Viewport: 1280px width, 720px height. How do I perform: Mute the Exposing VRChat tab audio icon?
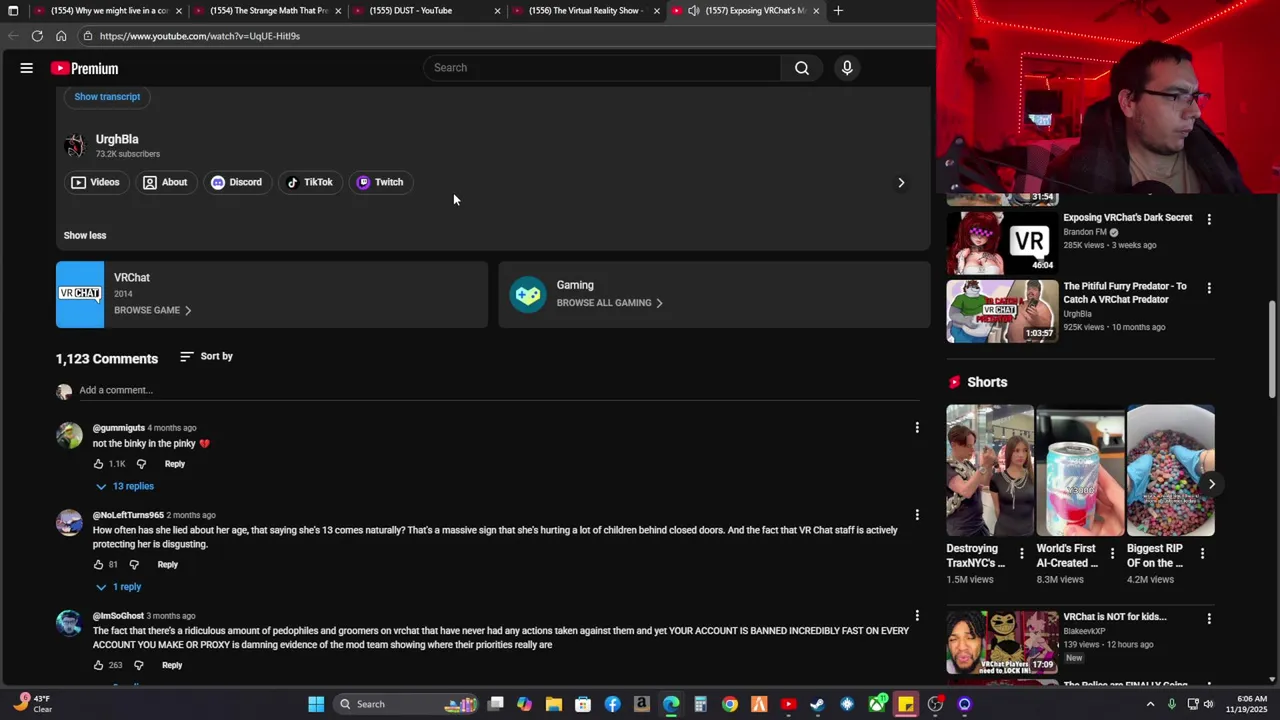pos(694,11)
